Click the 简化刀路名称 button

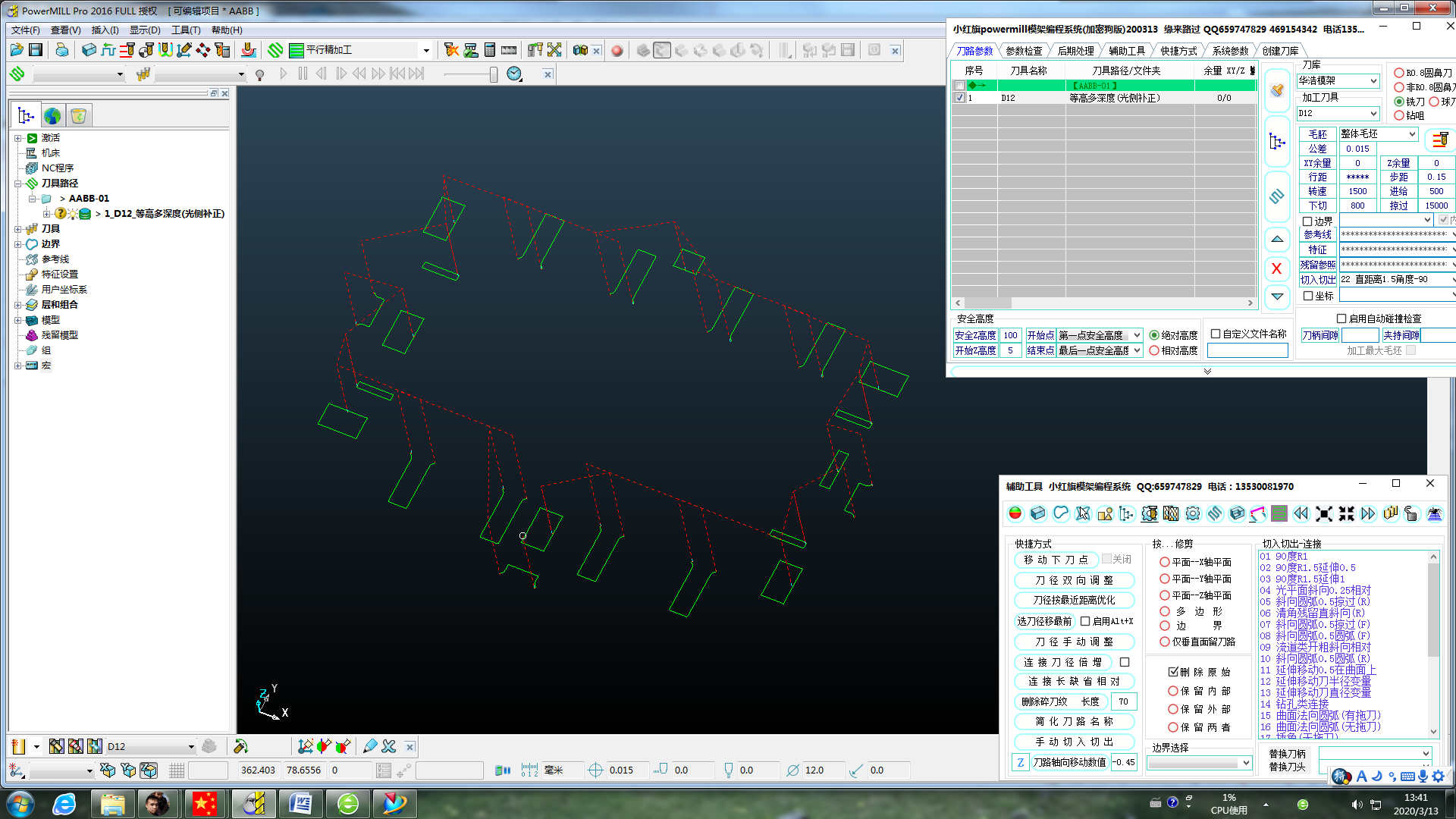(1074, 721)
